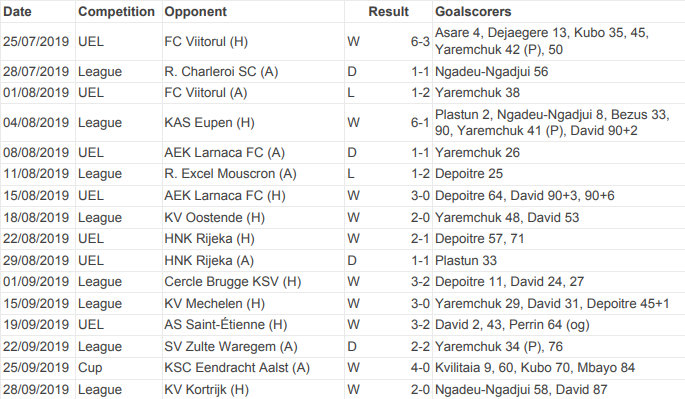This screenshot has height=399, width=685.
Task: Select the Competition column header
Action: pos(116,11)
